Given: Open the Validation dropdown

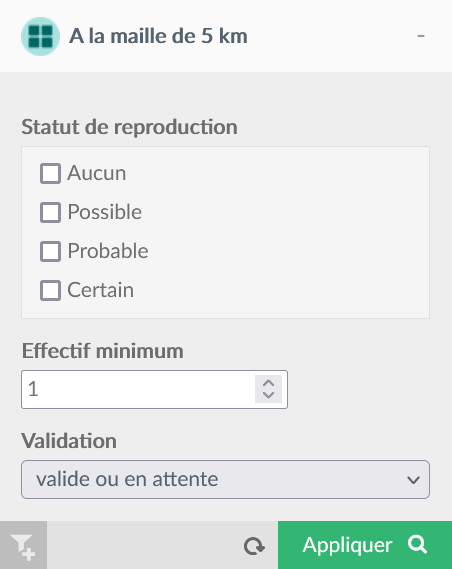Looking at the screenshot, I should pyautogui.click(x=225, y=479).
